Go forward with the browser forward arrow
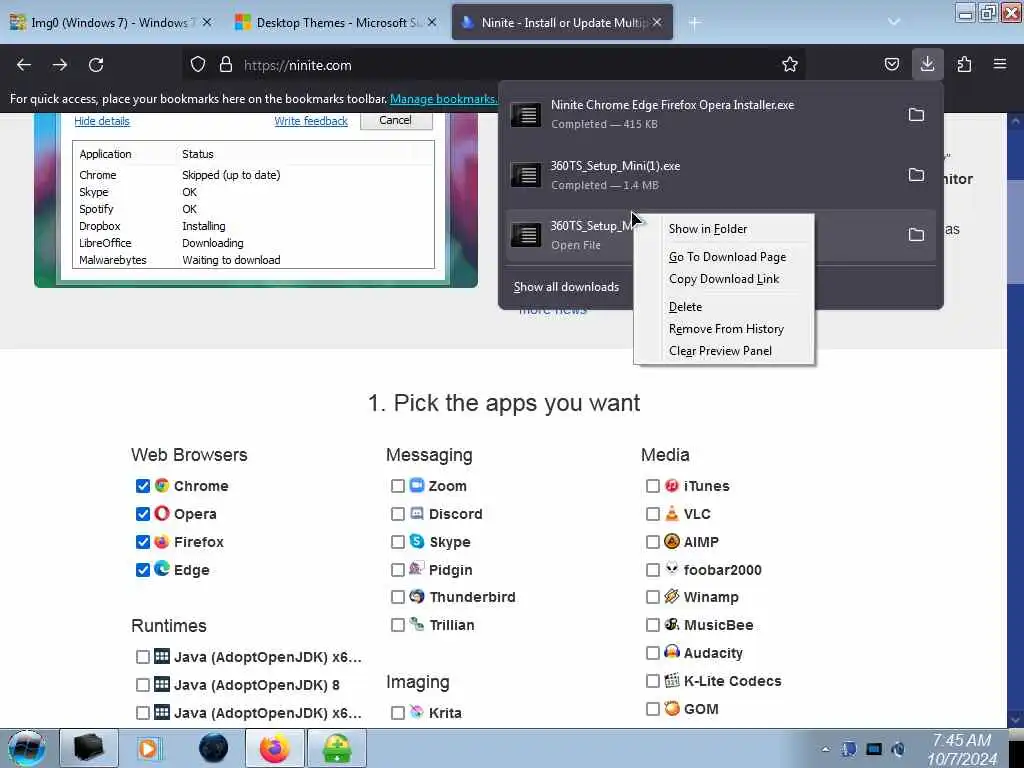 [60, 65]
